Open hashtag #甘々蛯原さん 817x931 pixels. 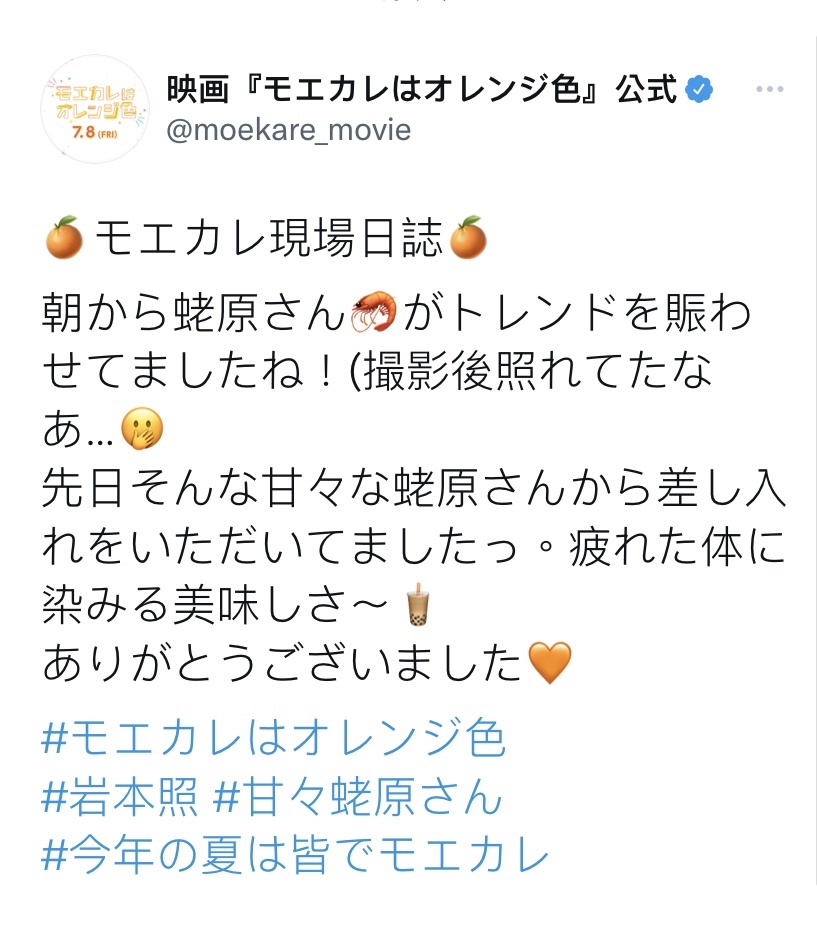point(357,797)
